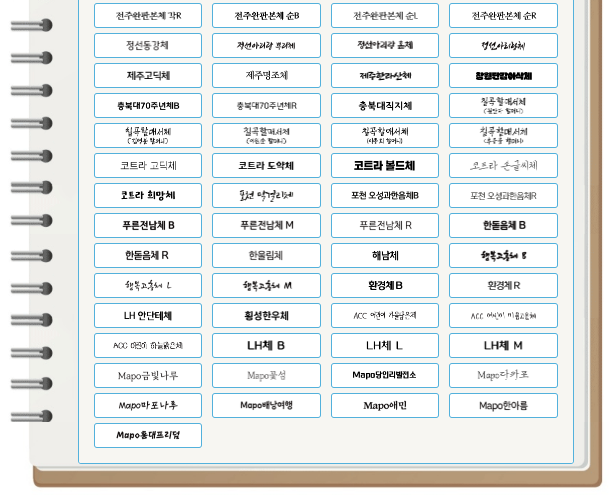Click the 코트라 볼드체 font button

[385, 165]
